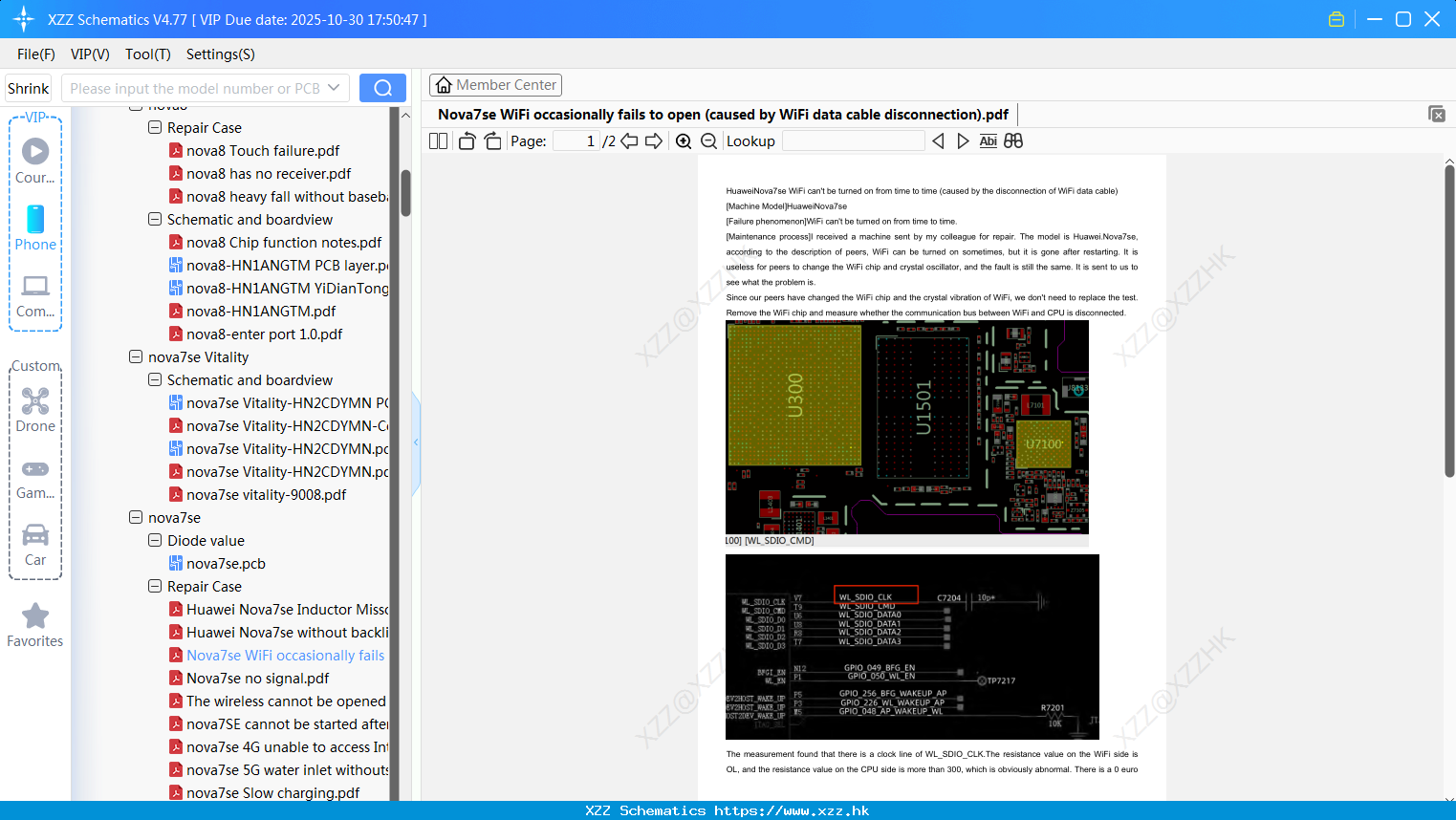Viewport: 1456px width, 820px height.
Task: Open VIP(V) menu
Action: (90, 54)
